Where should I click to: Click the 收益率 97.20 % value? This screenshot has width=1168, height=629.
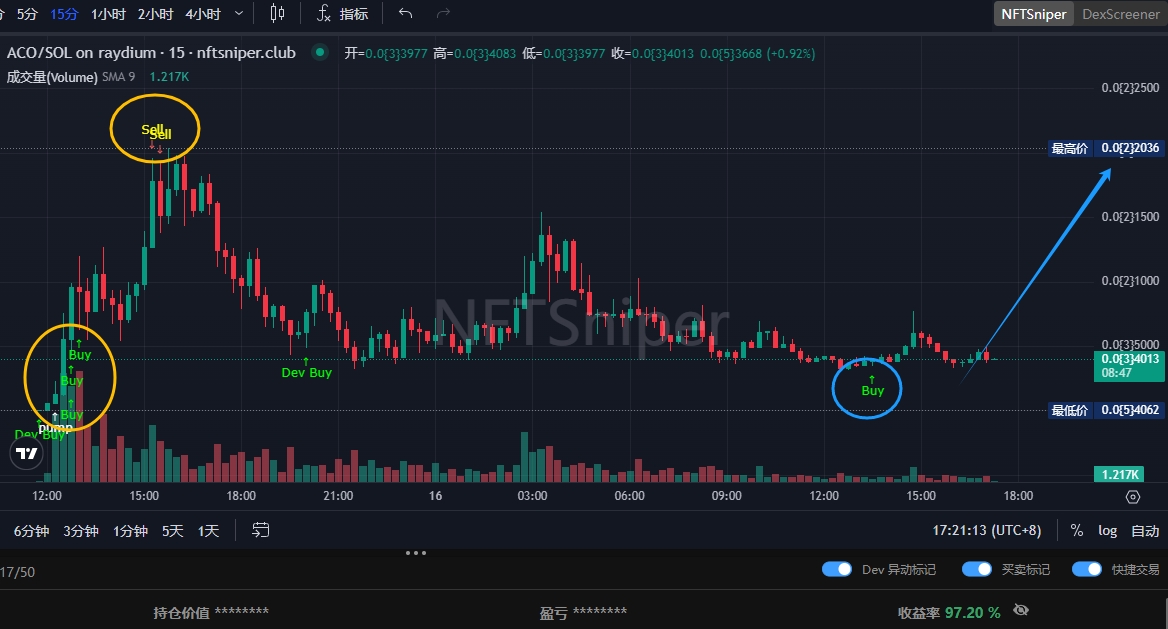(x=973, y=613)
